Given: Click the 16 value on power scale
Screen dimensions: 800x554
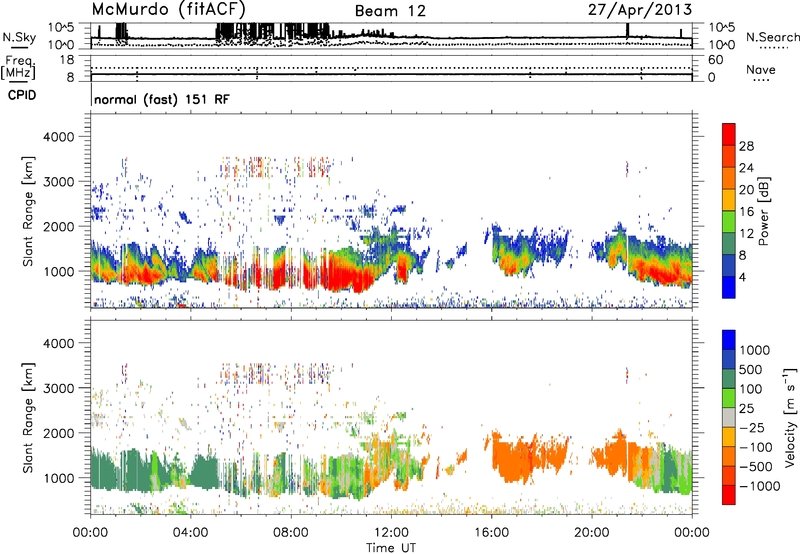Looking at the screenshot, I should [746, 212].
